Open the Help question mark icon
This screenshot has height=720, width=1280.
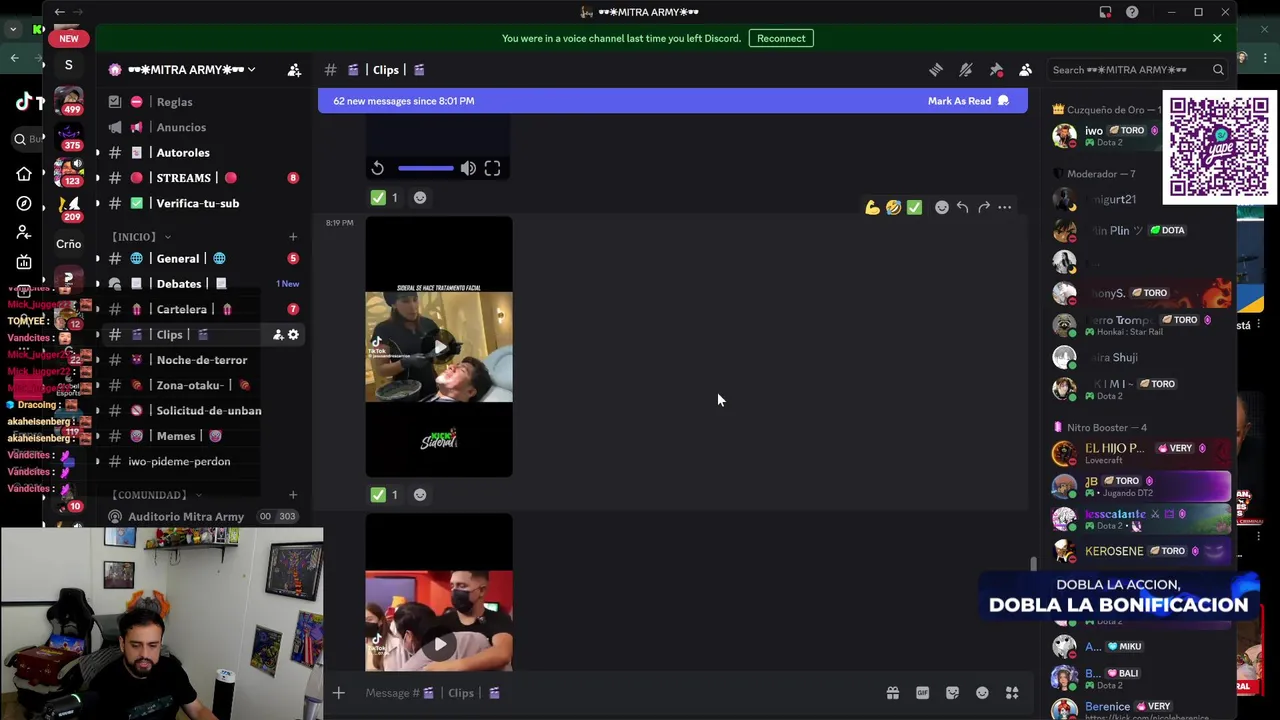click(x=1132, y=12)
